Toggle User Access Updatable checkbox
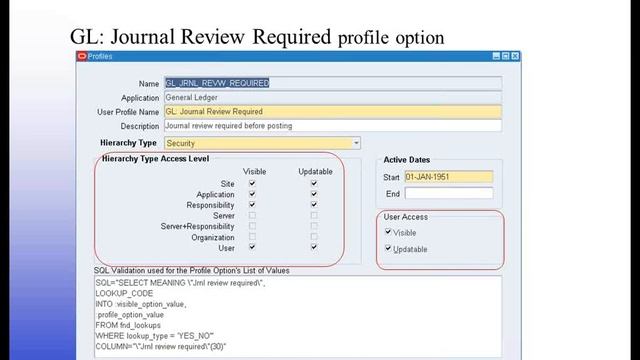Screen dimensions: 640x360 tap(388, 248)
